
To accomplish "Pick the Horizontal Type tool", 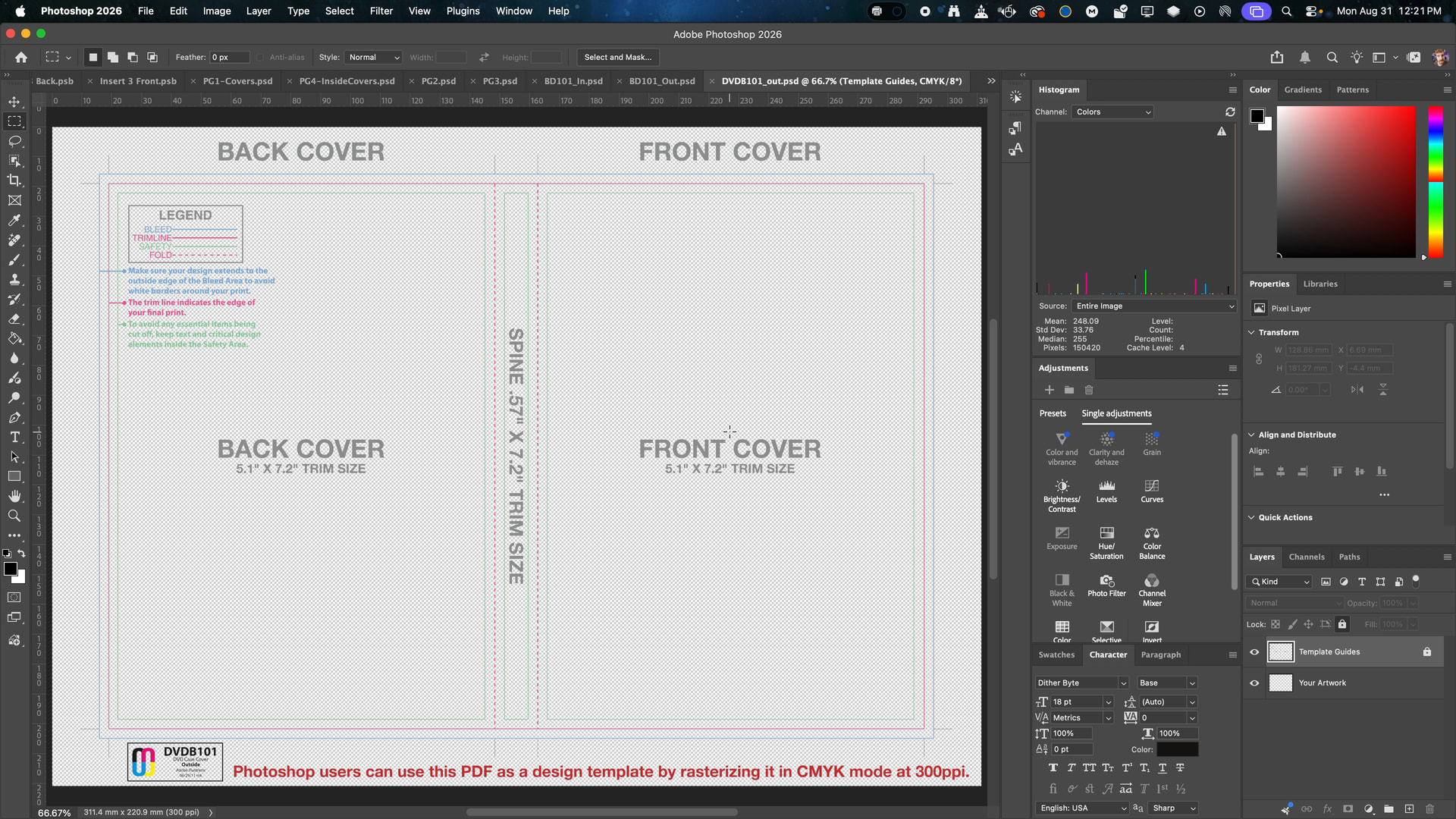I will [x=14, y=437].
